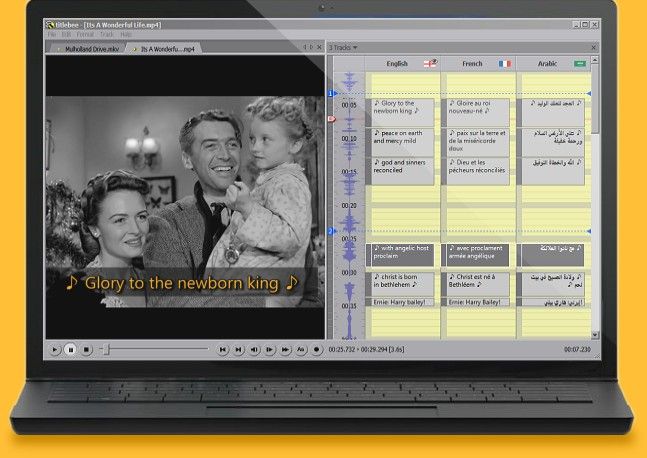Open the Track menu
647x458 pixels.
(x=106, y=34)
